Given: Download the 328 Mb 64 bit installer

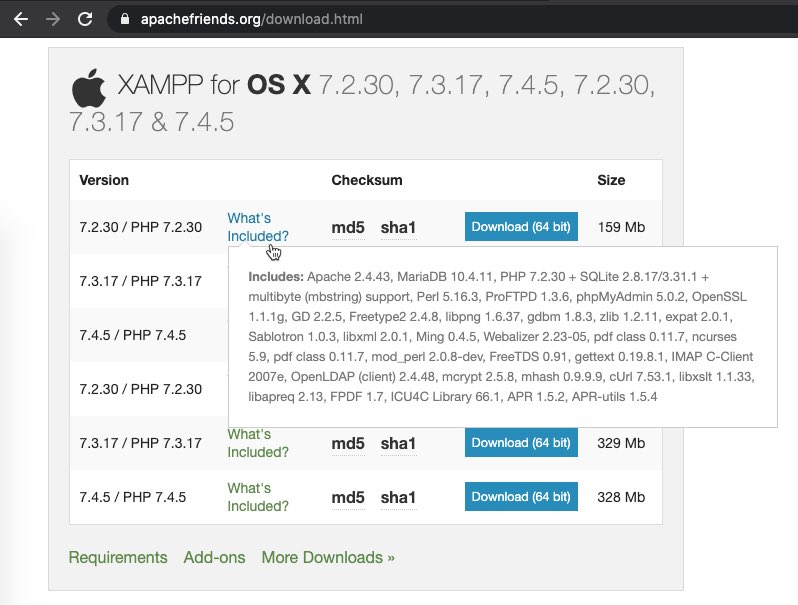Looking at the screenshot, I should tap(521, 497).
